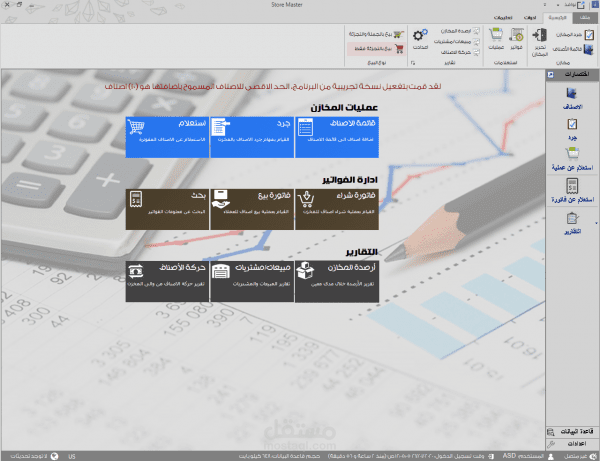Click جرد المخازن clipboard icon in ribbon
The image size is (600, 461).
[x=590, y=35]
